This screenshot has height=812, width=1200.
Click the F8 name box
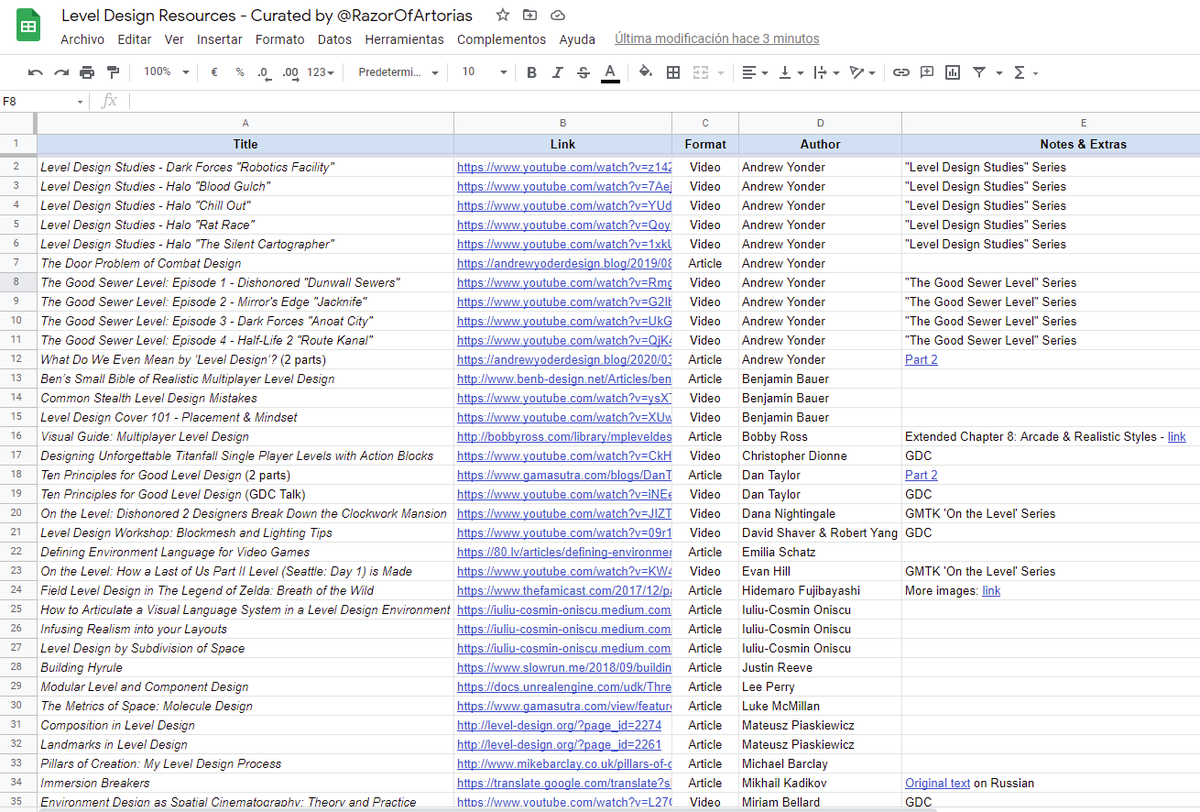37,102
